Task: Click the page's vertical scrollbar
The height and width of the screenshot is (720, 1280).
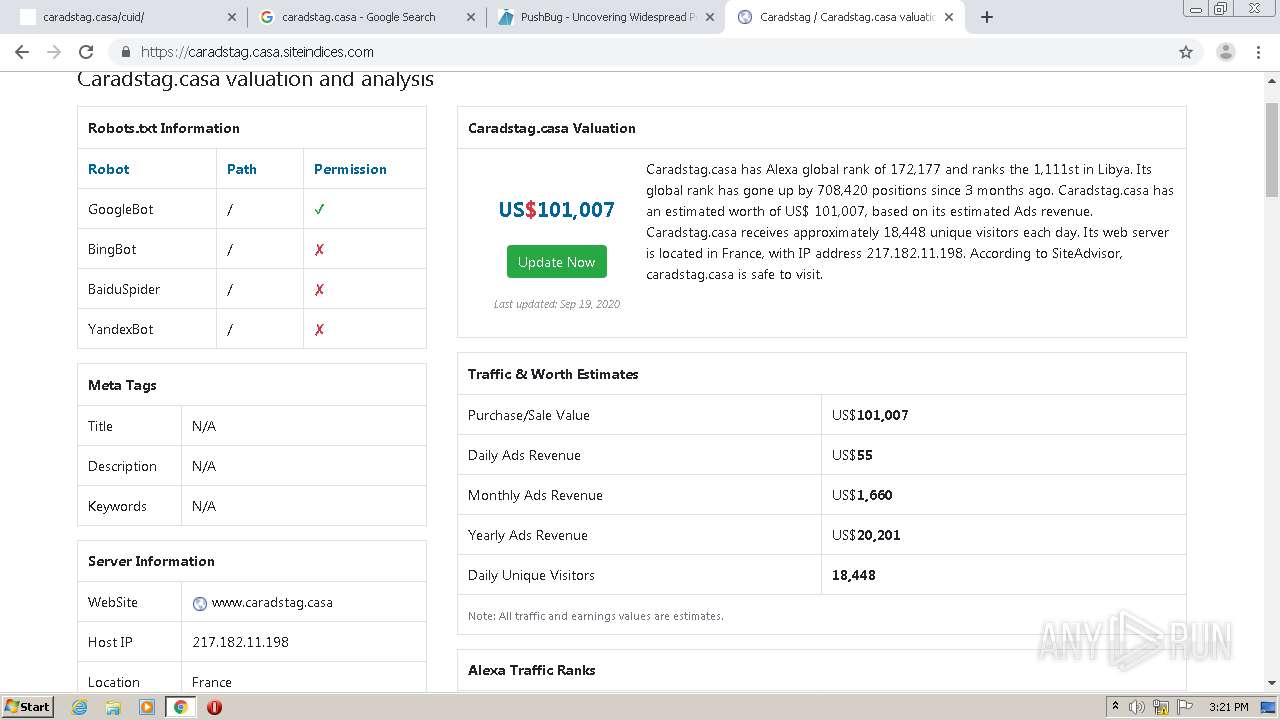Action: coord(1272,150)
